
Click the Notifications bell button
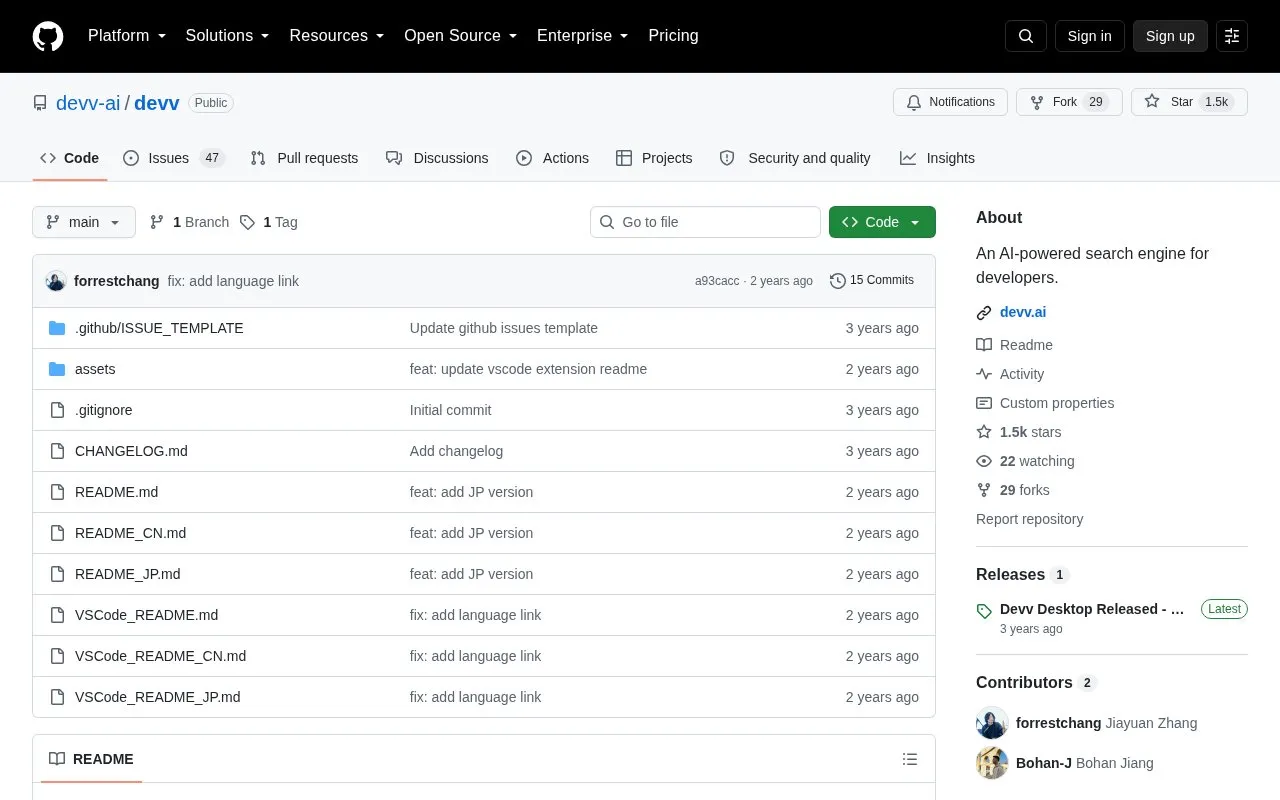[950, 102]
